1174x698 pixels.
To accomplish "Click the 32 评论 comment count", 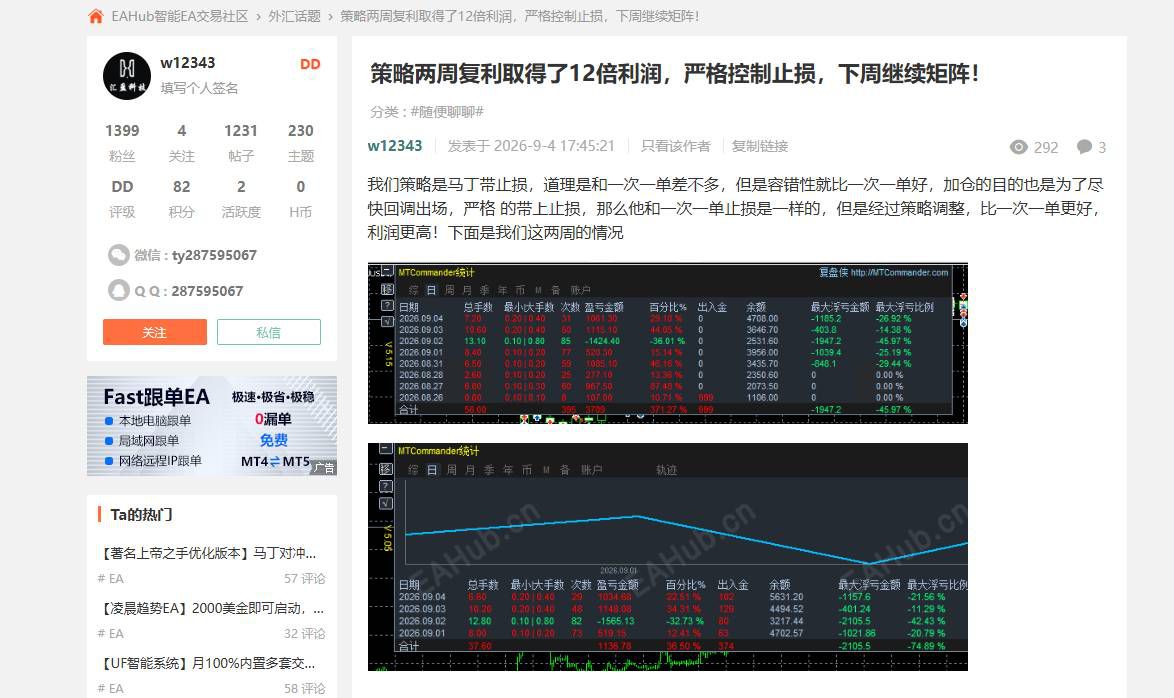I will 305,634.
